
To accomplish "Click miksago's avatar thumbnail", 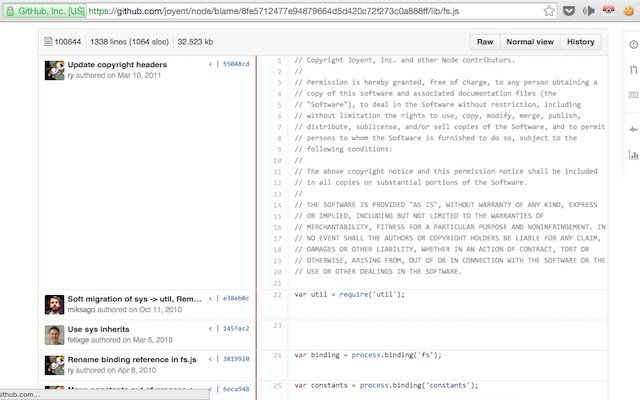I will tap(54, 304).
